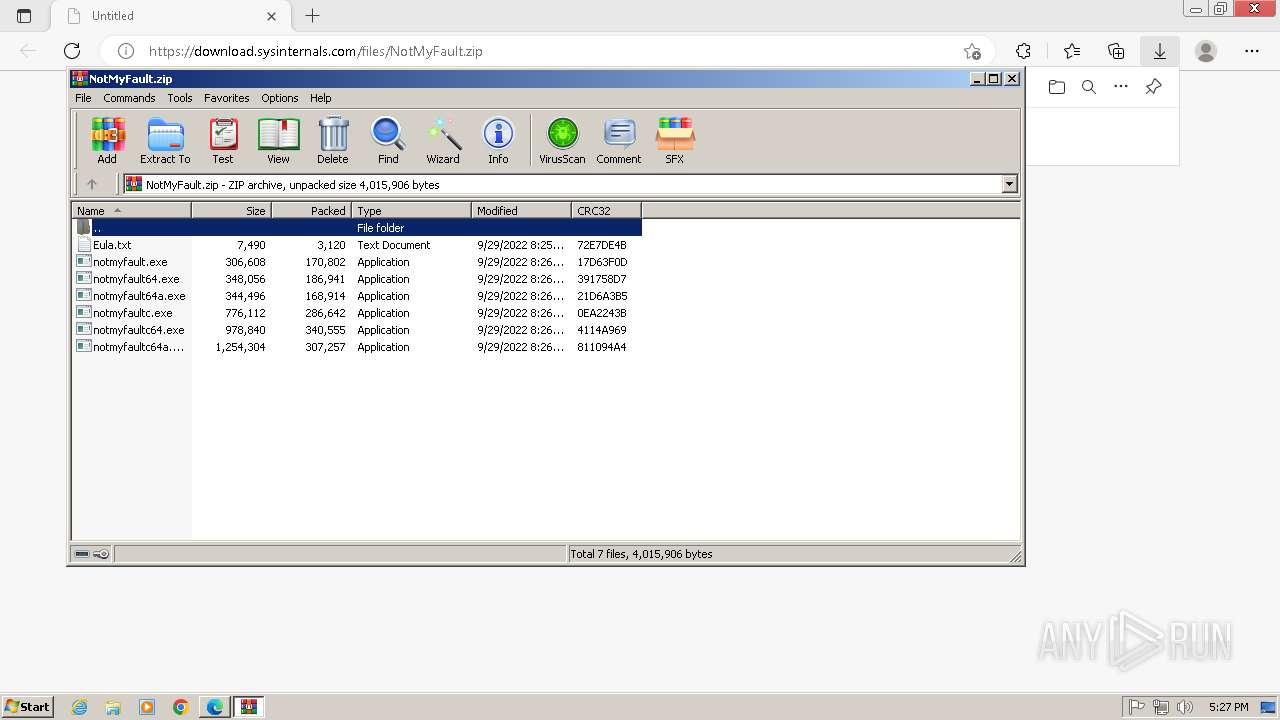Open the Commands menu
Image resolution: width=1280 pixels, height=720 pixels.
(x=129, y=98)
